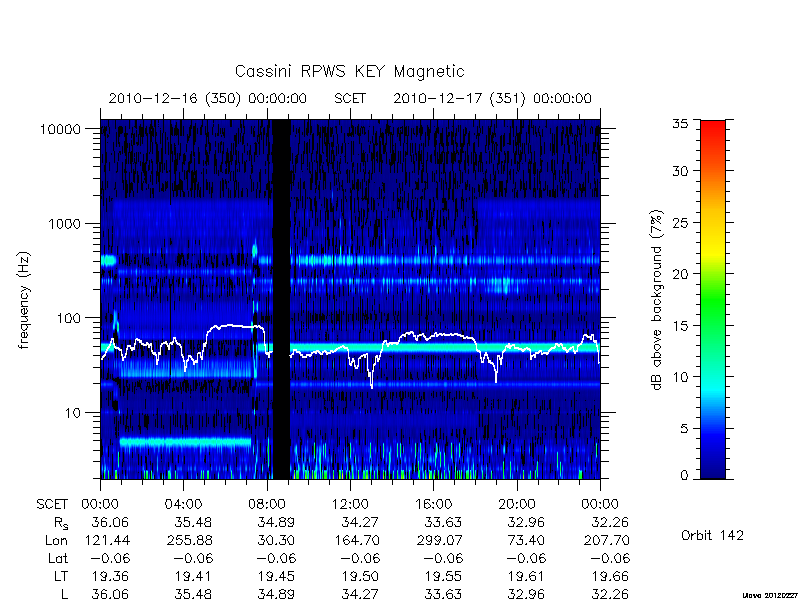Image resolution: width=800 pixels, height=600 pixels.
Task: Click local time value 19.41
Action: tap(194, 577)
